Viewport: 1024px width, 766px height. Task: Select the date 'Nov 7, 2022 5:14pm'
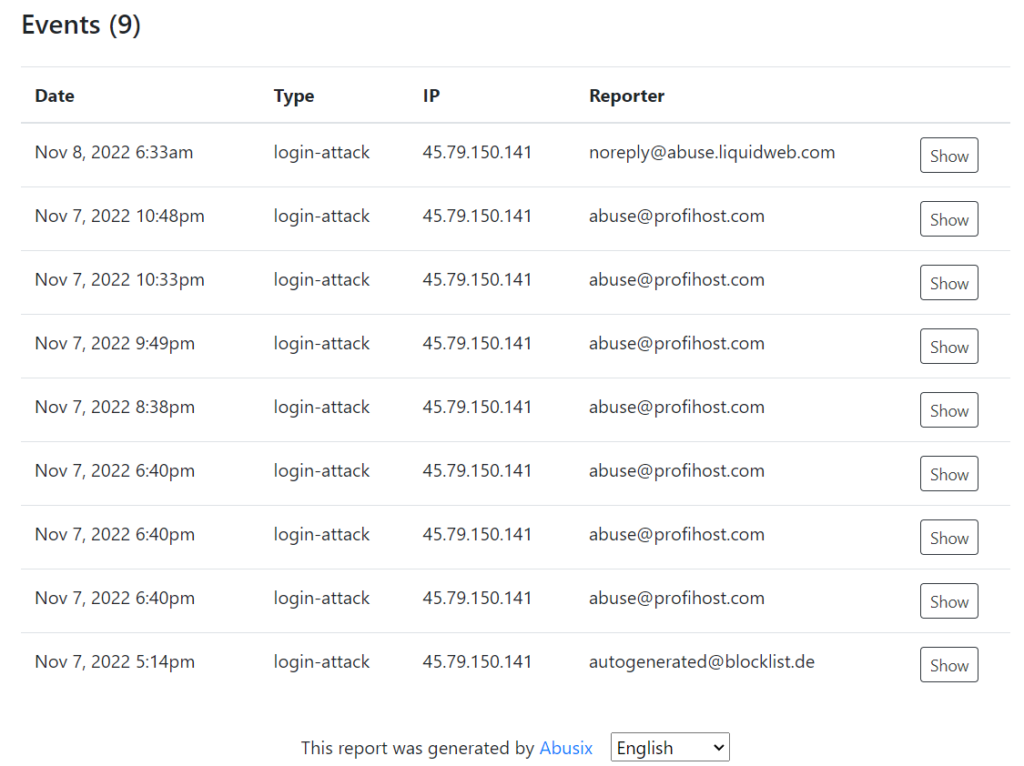(x=114, y=662)
